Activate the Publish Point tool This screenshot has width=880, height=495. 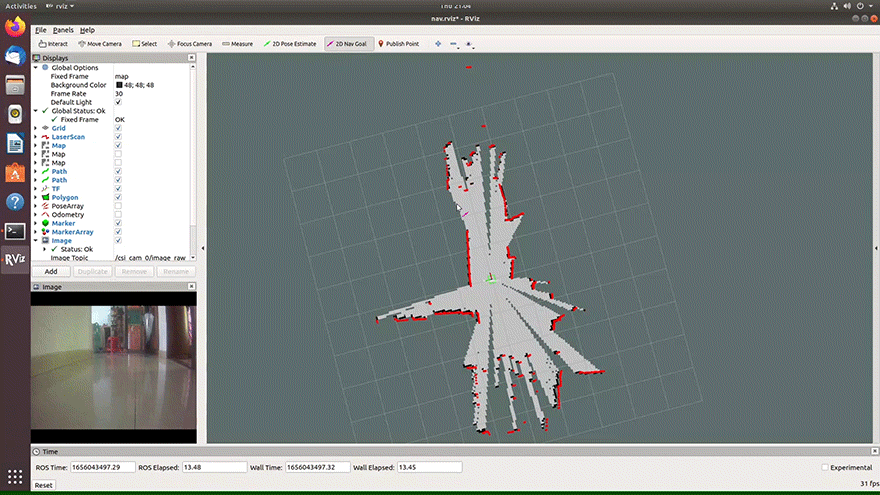tap(398, 44)
